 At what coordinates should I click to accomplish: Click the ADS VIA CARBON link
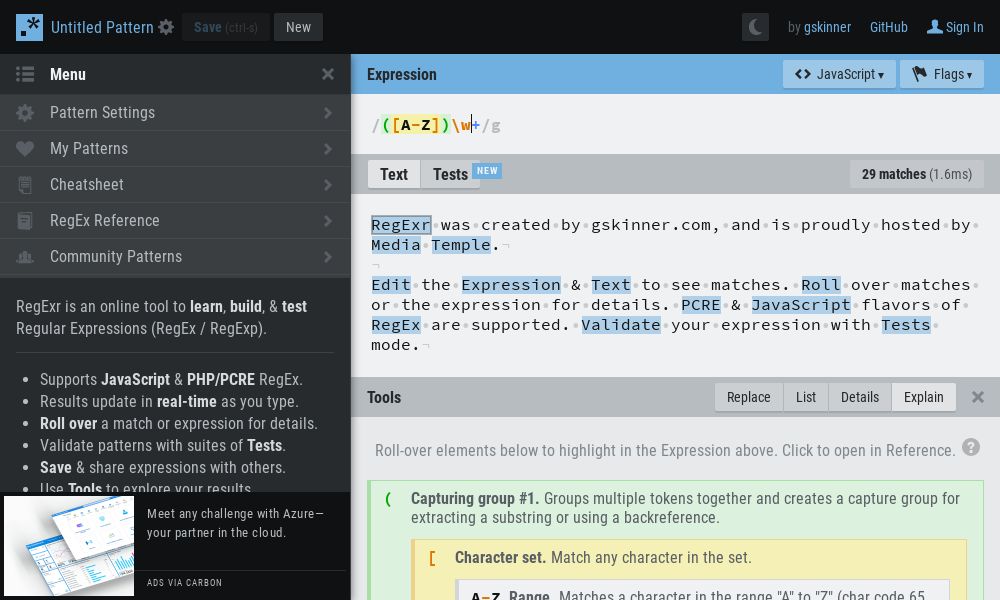184,583
